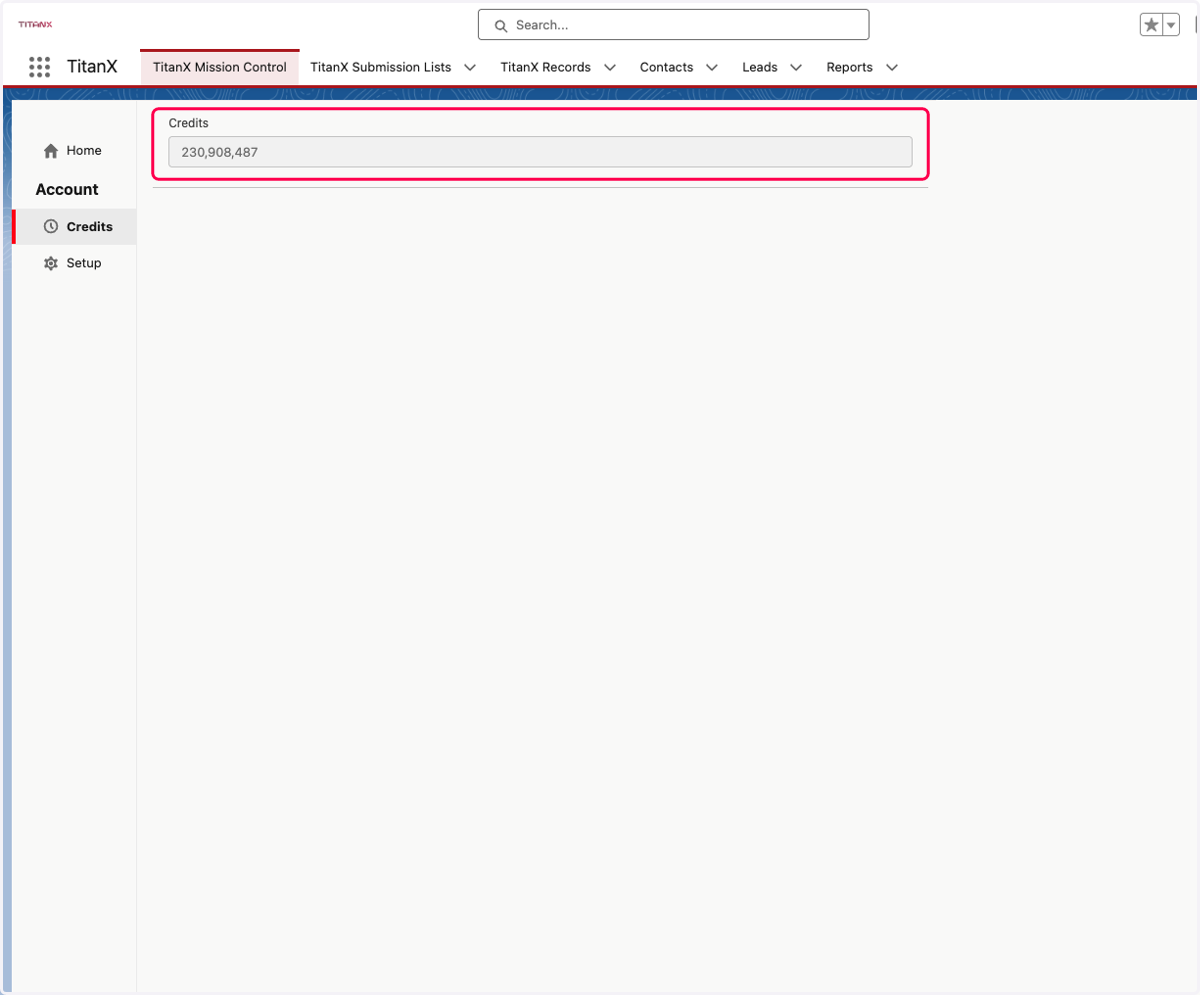Open the Leads tab
1200x995 pixels.
click(759, 67)
